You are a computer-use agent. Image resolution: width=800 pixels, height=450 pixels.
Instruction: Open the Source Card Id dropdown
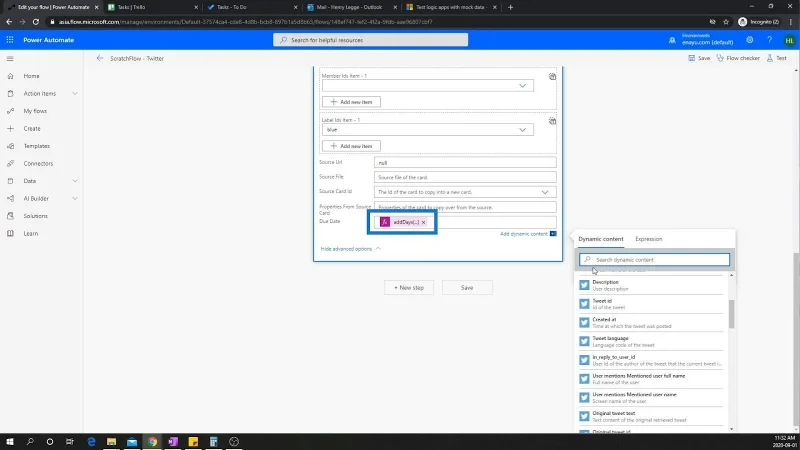(465, 192)
